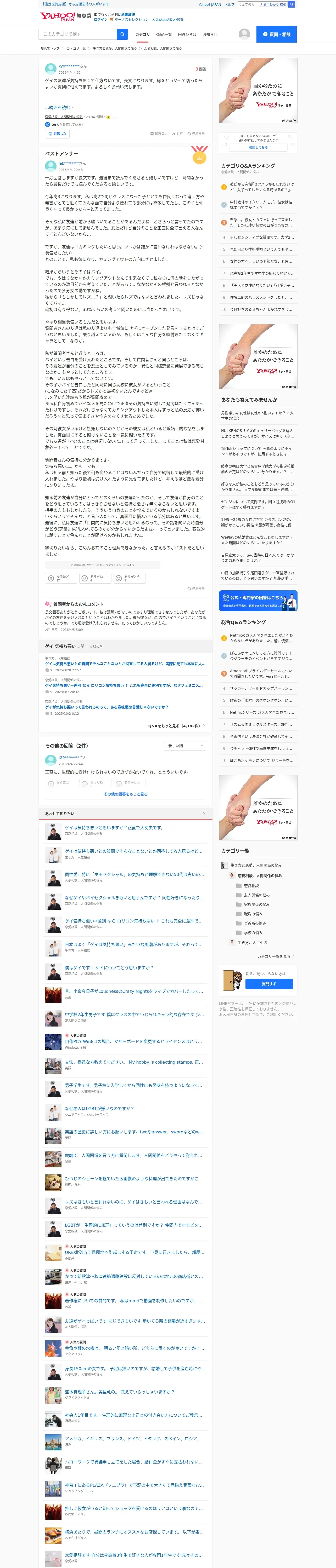Image resolution: width=336 pixels, height=1568 pixels.
Task: Click 生き方と恋愛、人間関係の悩み breadcrumb
Action: click(115, 48)
